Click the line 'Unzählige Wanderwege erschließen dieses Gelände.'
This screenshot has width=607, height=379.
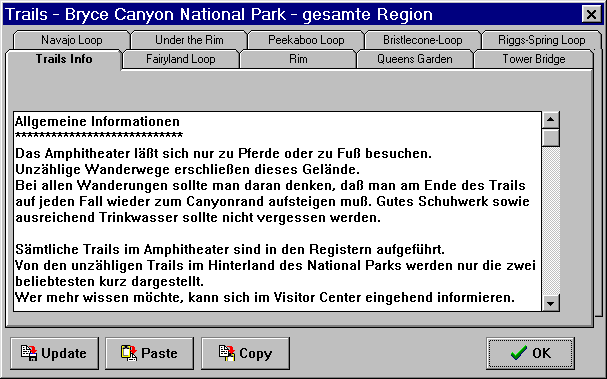click(x=187, y=170)
